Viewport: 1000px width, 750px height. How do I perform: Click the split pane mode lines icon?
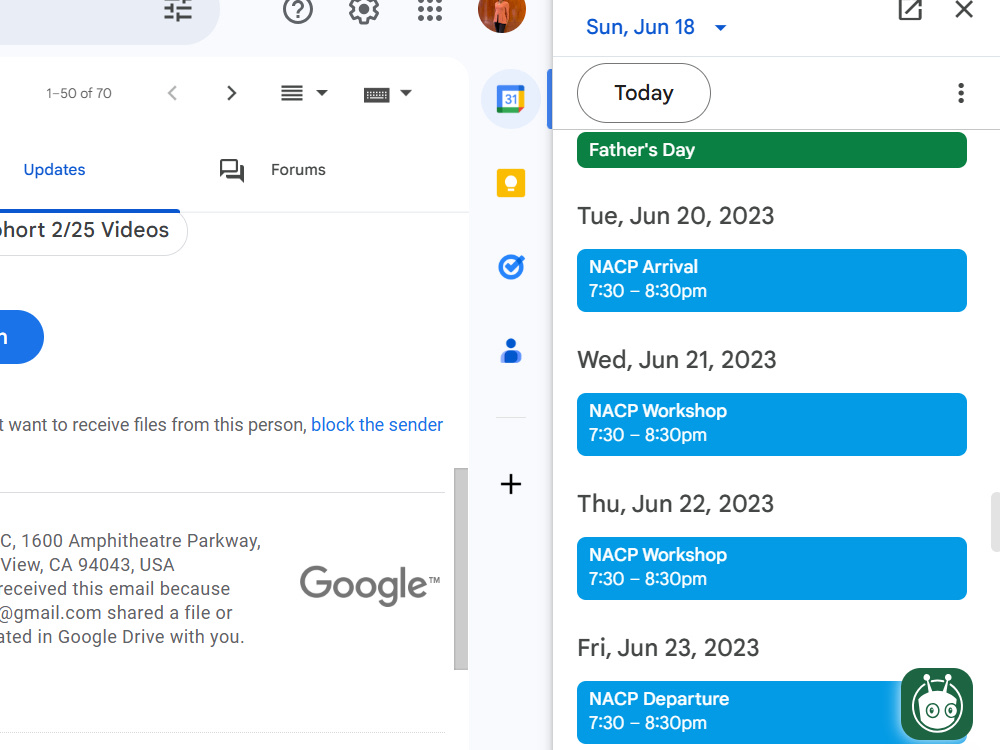[292, 93]
